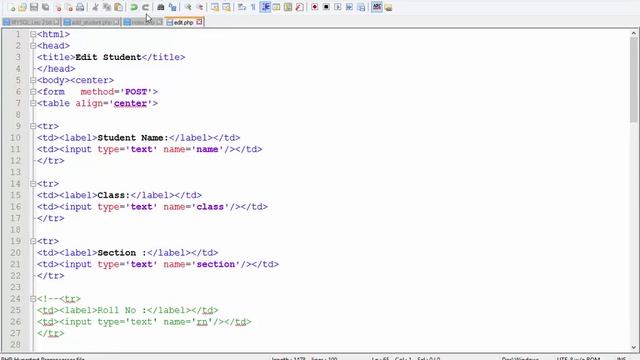Collapse the <head> fold at line 2
The height and width of the screenshot is (360, 640).
[x=33, y=46]
